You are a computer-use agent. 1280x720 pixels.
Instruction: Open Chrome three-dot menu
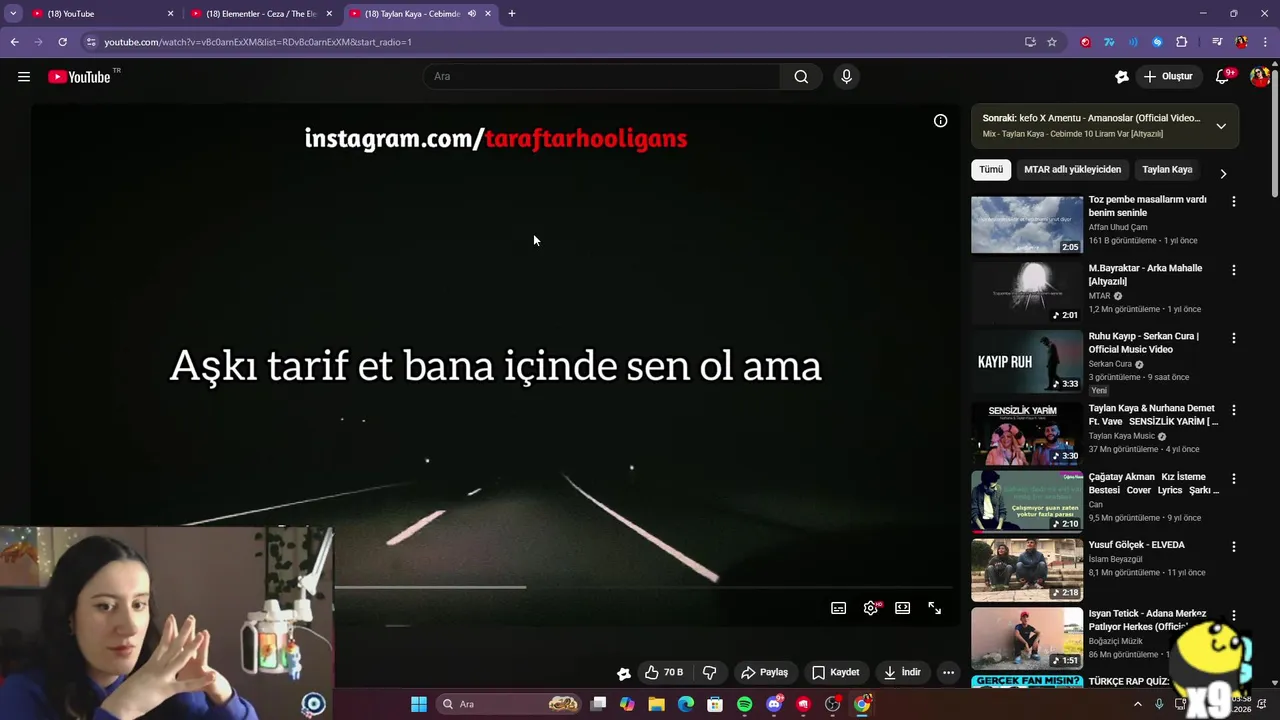click(1266, 42)
